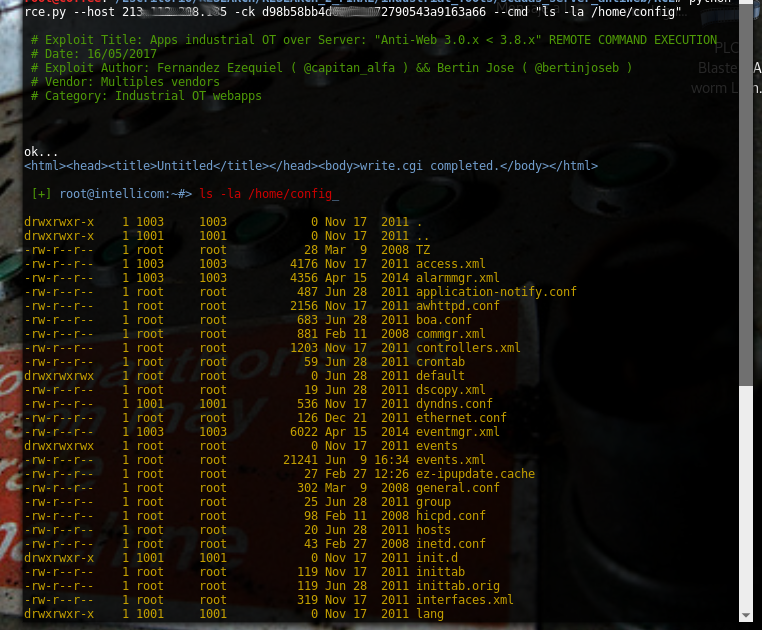
Task: Click the init.d directory name
Action: click(436, 558)
